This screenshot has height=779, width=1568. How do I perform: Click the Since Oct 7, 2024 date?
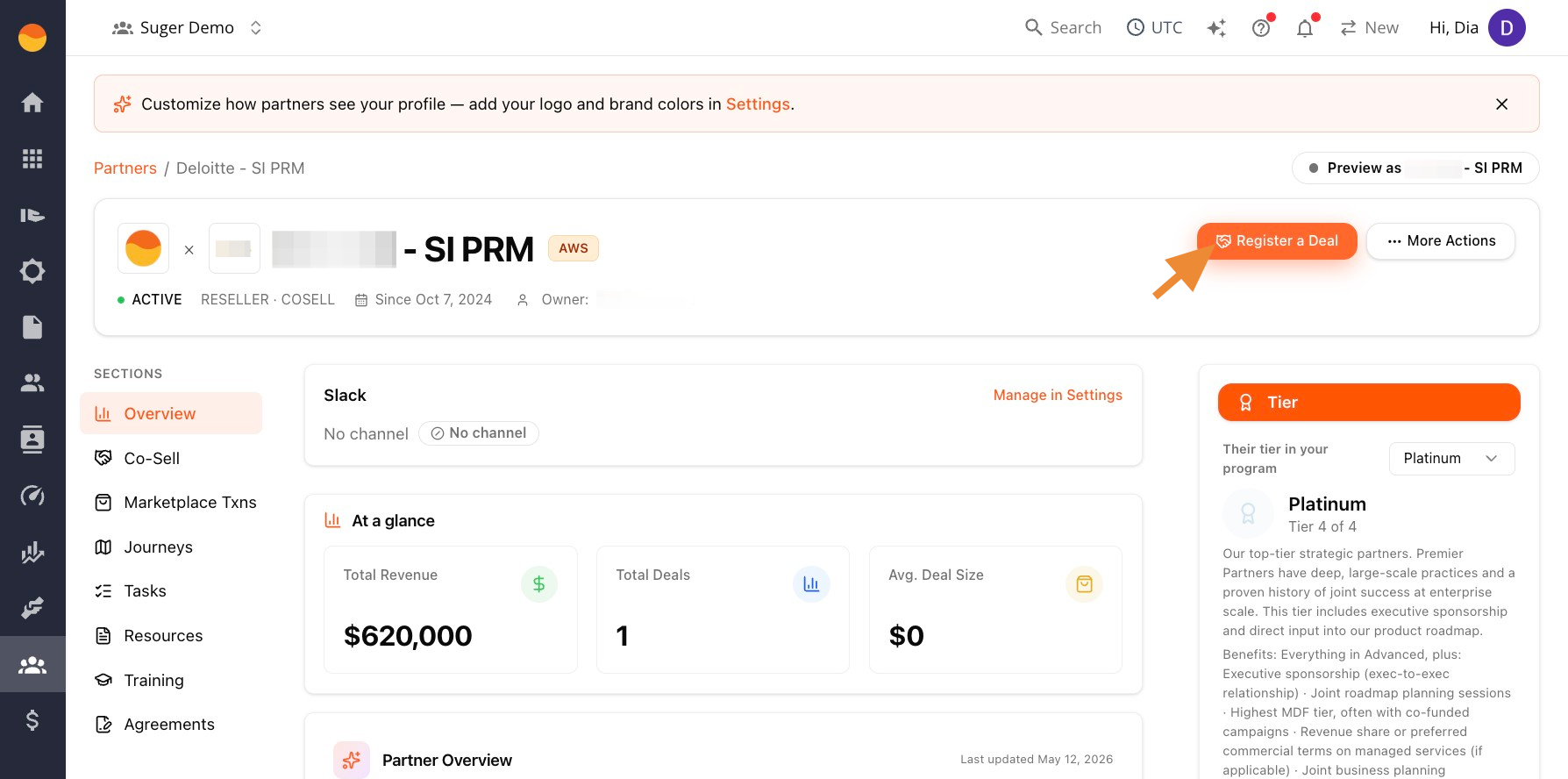pyautogui.click(x=424, y=300)
